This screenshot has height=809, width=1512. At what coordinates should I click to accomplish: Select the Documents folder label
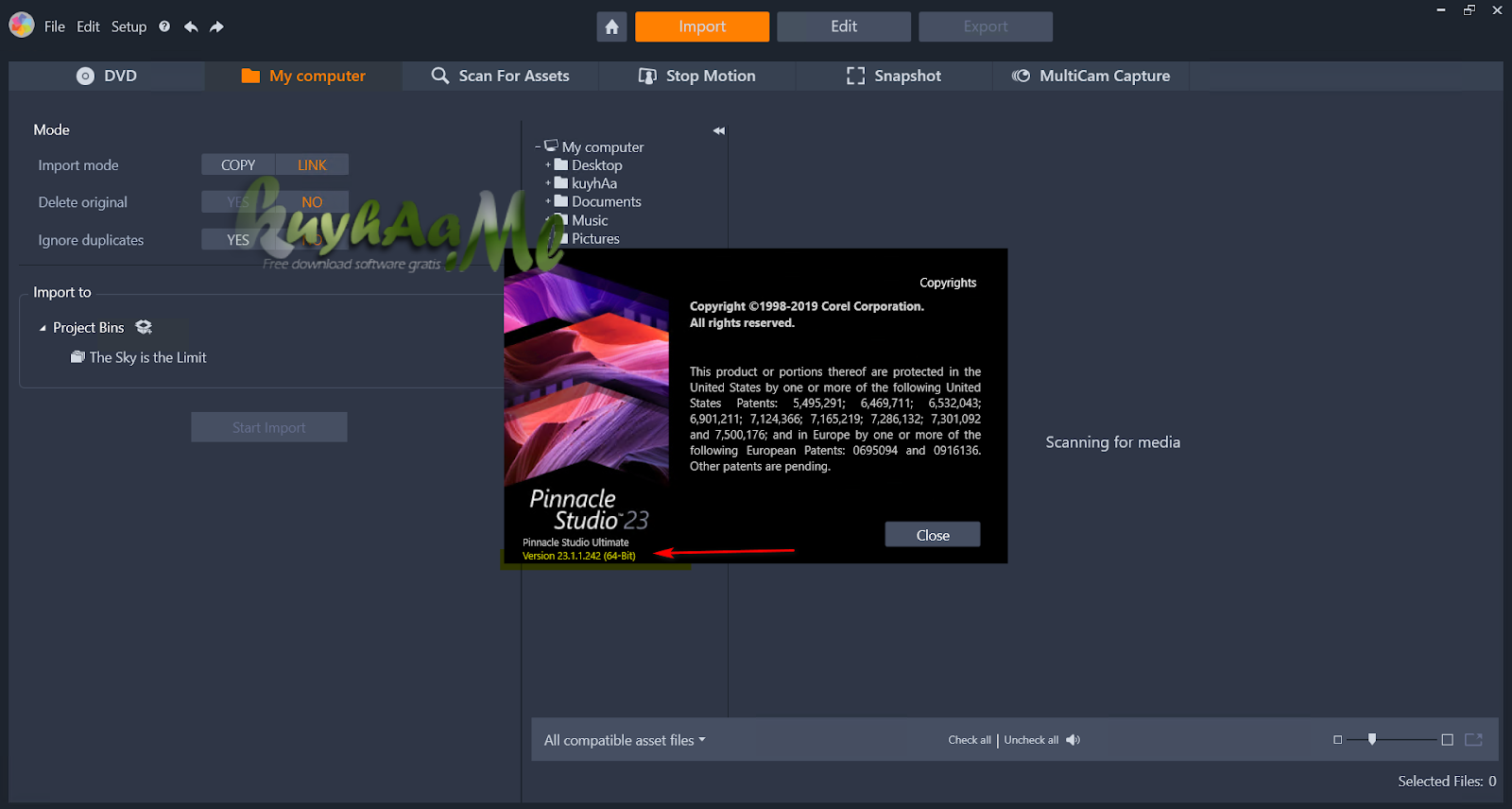tap(606, 201)
